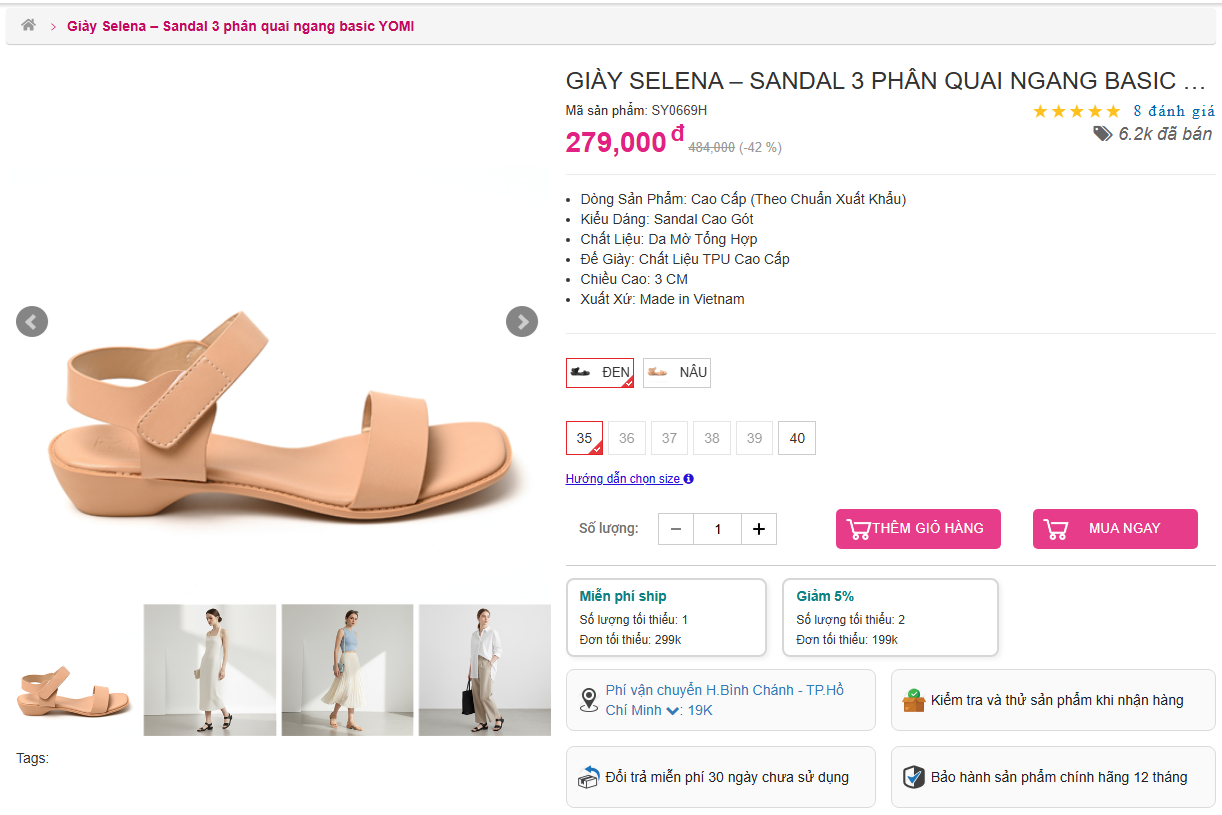The height and width of the screenshot is (815, 1222).
Task: Click the warranty shield icon
Action: [x=913, y=777]
